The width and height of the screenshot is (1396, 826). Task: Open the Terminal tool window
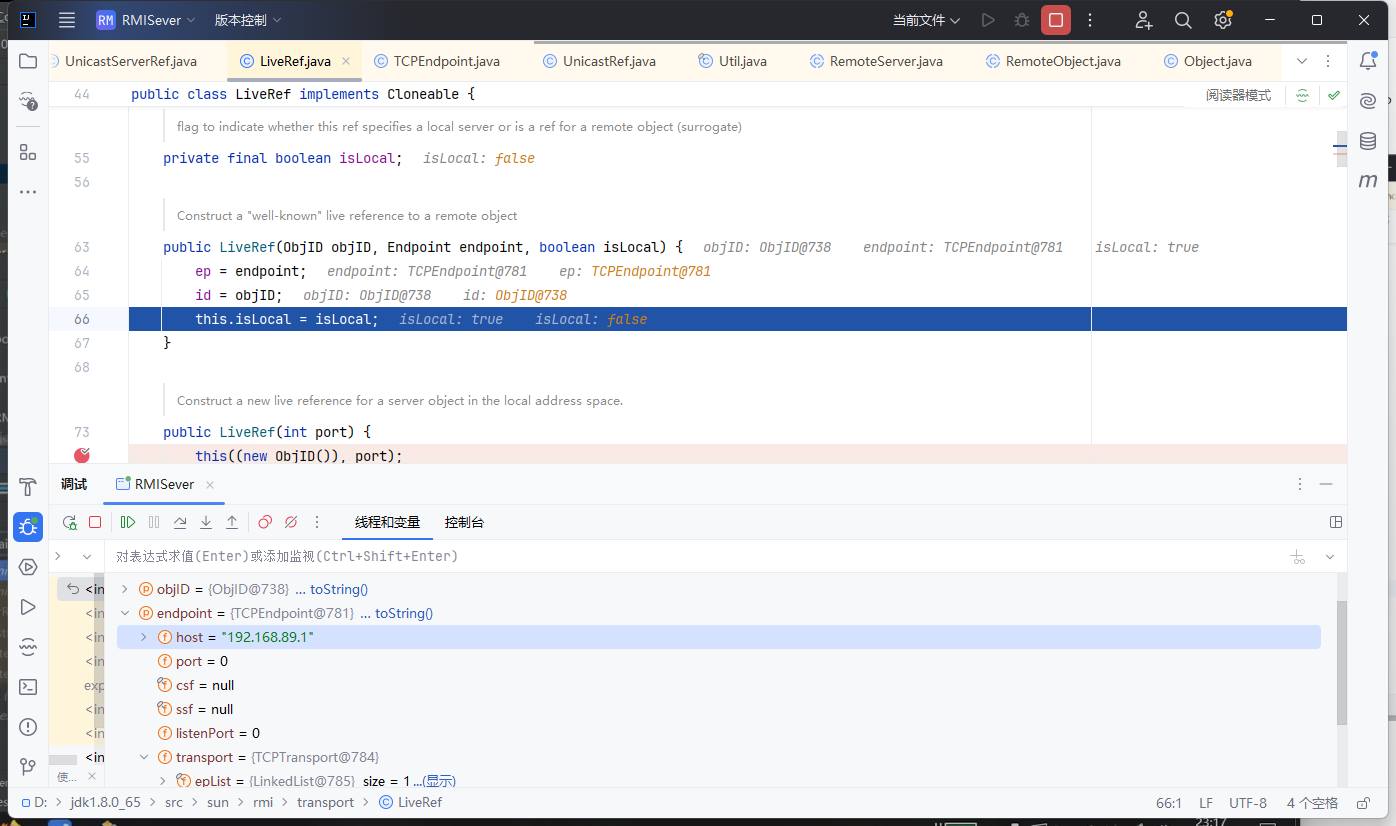pyautogui.click(x=28, y=687)
